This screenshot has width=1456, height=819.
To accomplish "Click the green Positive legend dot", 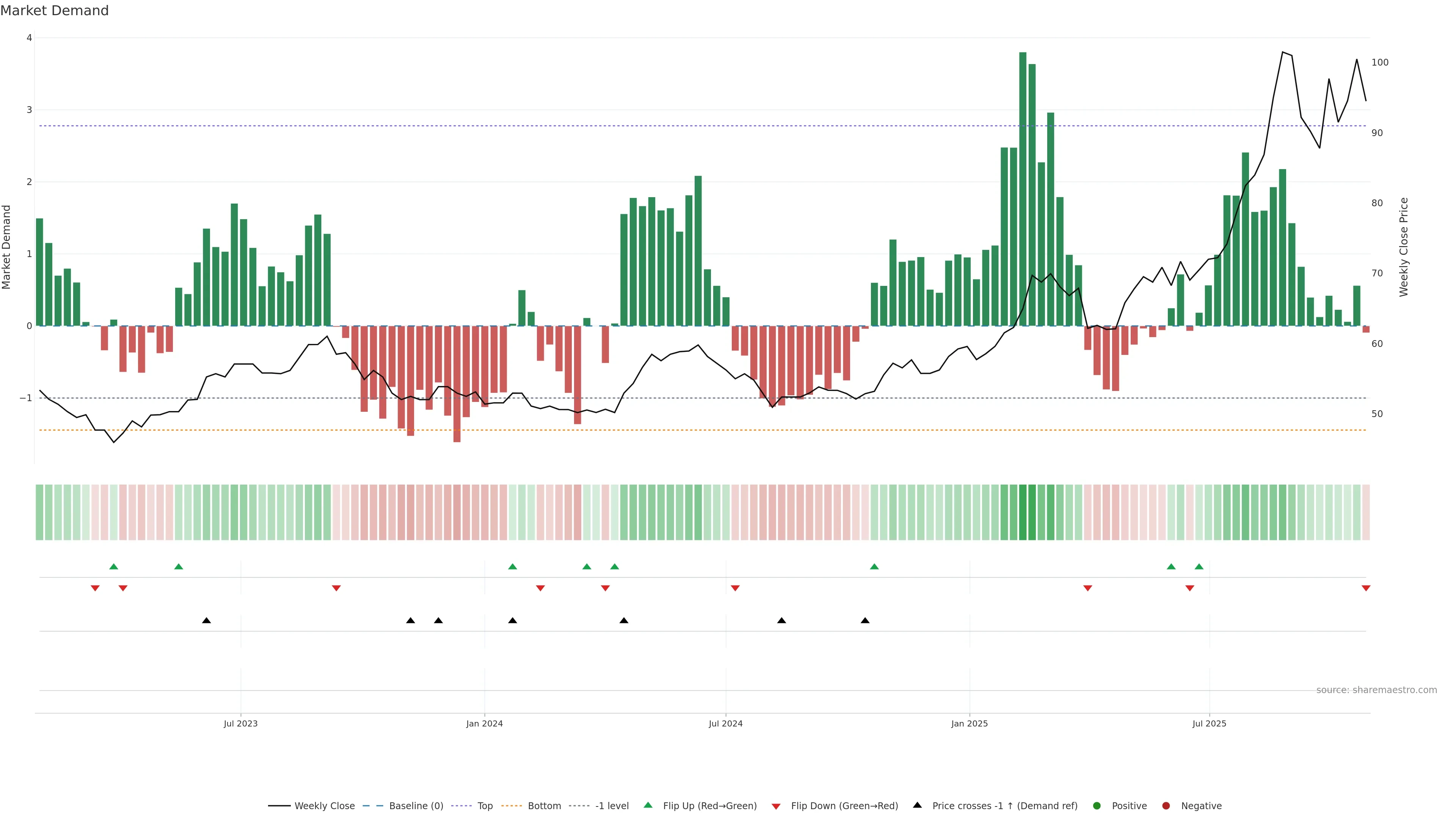I will point(1097,805).
